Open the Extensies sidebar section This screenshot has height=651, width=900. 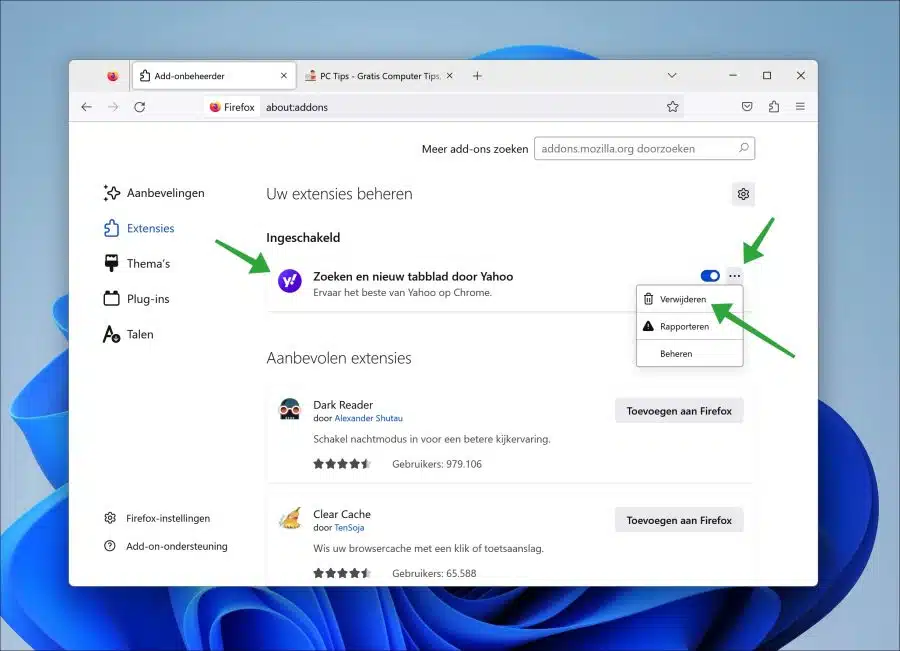click(139, 228)
